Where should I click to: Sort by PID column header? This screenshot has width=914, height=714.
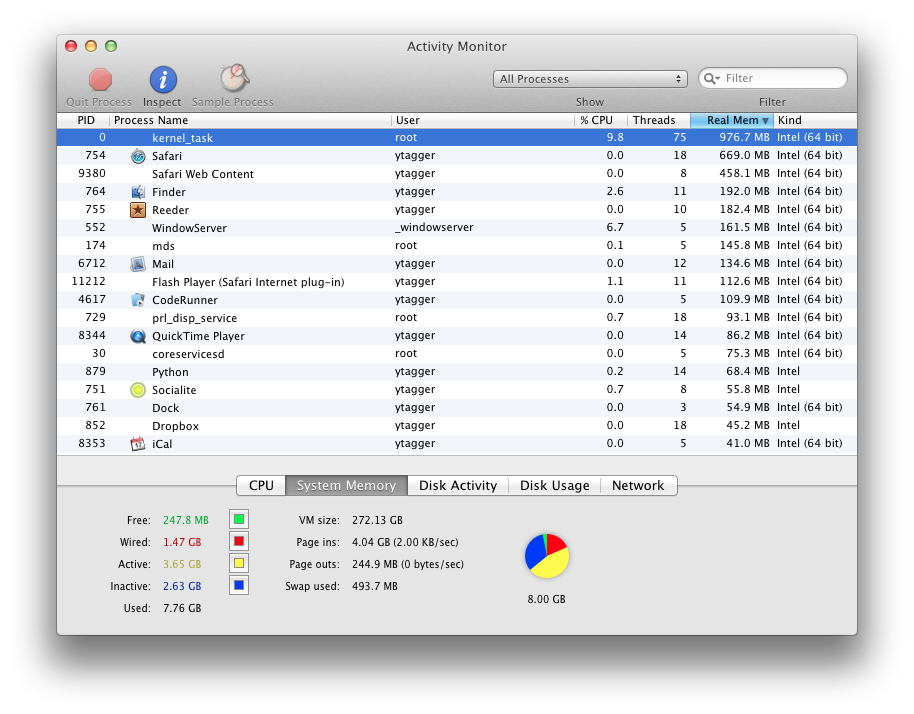tap(83, 120)
